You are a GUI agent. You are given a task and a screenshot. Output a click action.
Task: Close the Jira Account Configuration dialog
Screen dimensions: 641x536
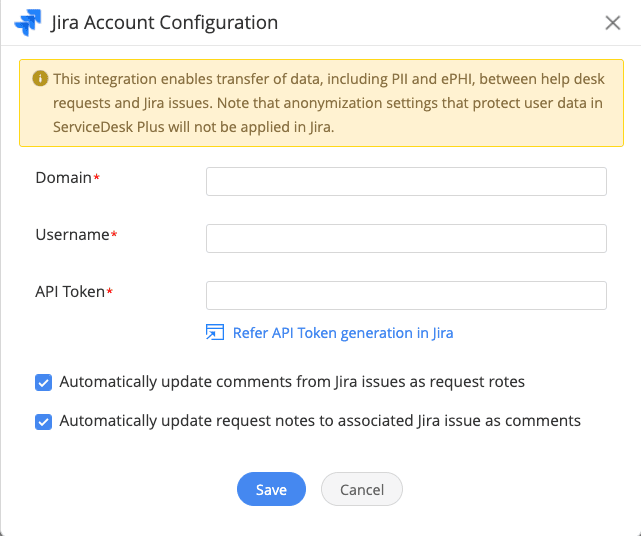pyautogui.click(x=613, y=23)
